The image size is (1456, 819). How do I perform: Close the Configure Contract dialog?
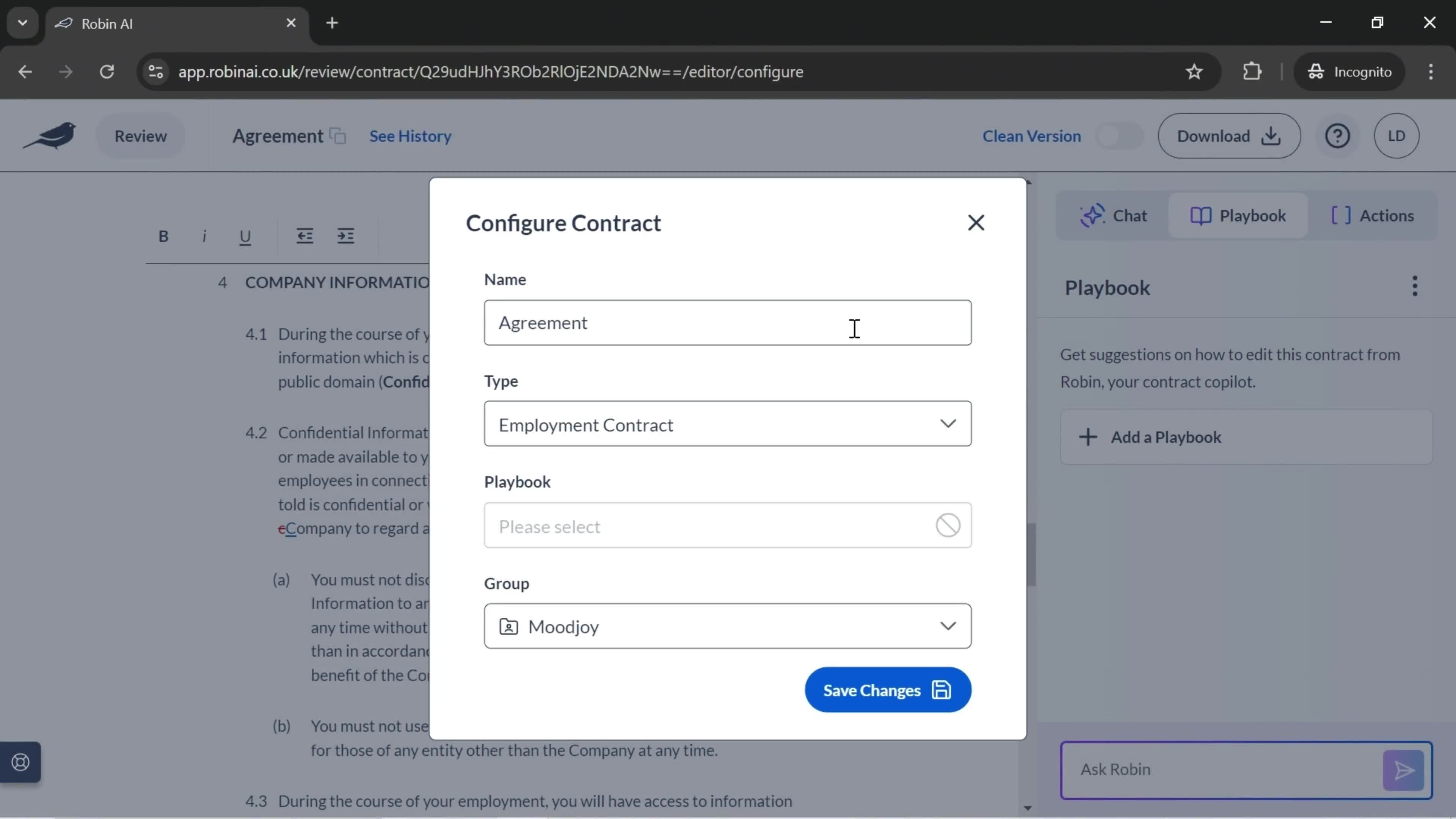[976, 222]
